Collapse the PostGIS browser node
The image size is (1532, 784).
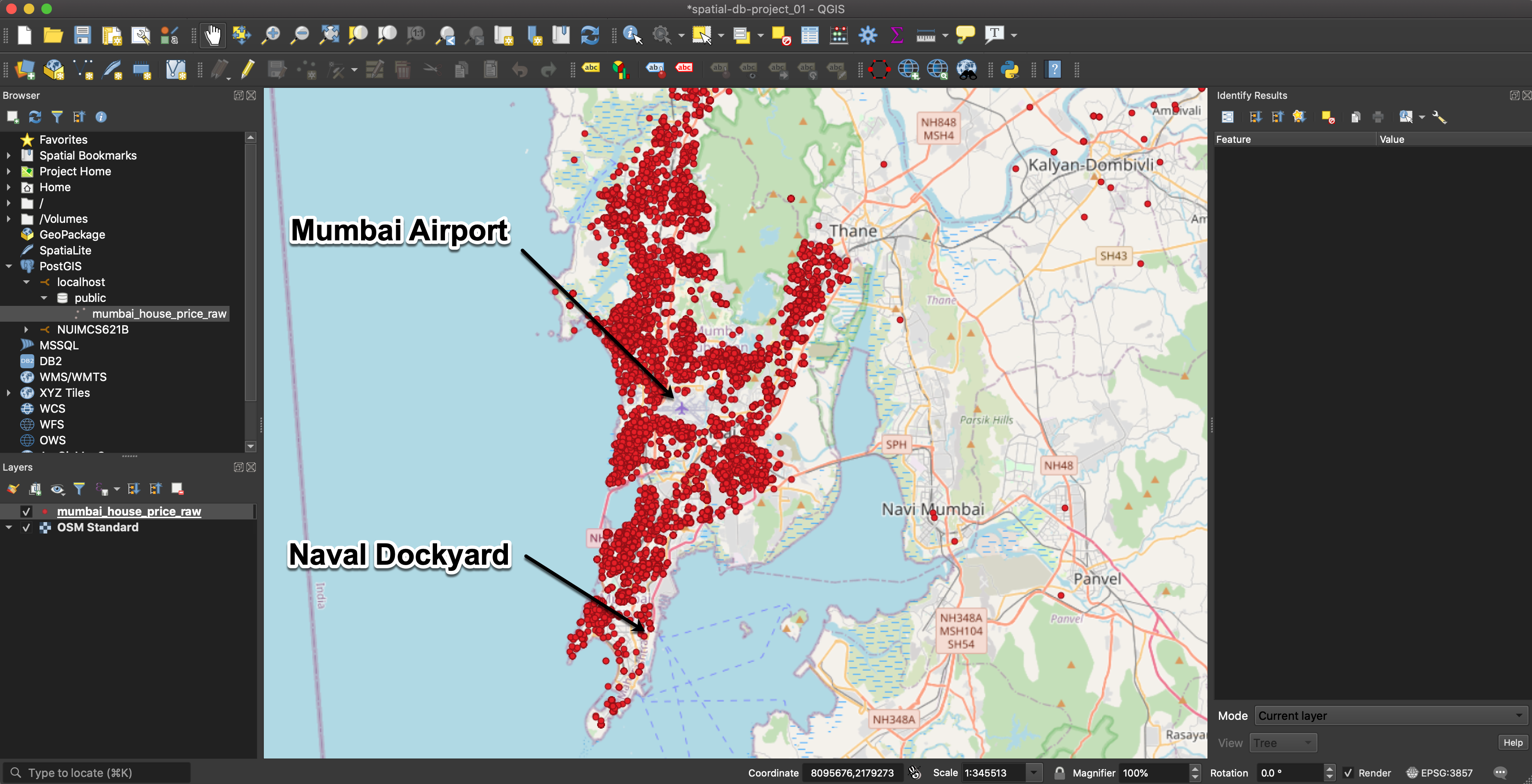8,266
